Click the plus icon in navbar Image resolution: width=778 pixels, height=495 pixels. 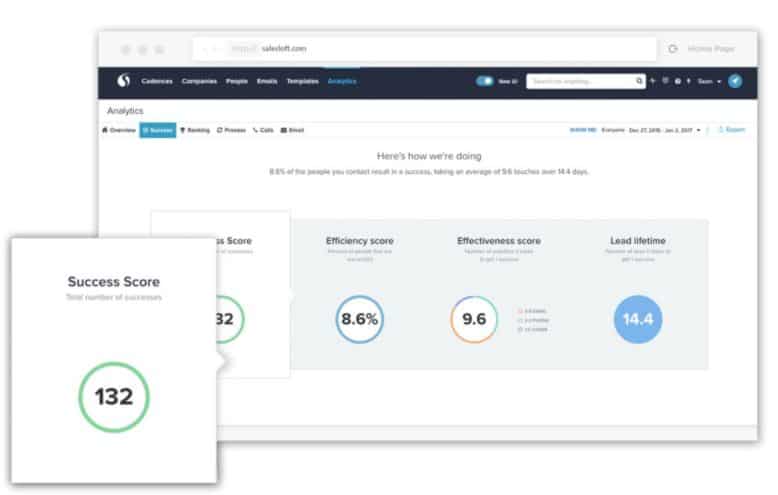(x=653, y=81)
